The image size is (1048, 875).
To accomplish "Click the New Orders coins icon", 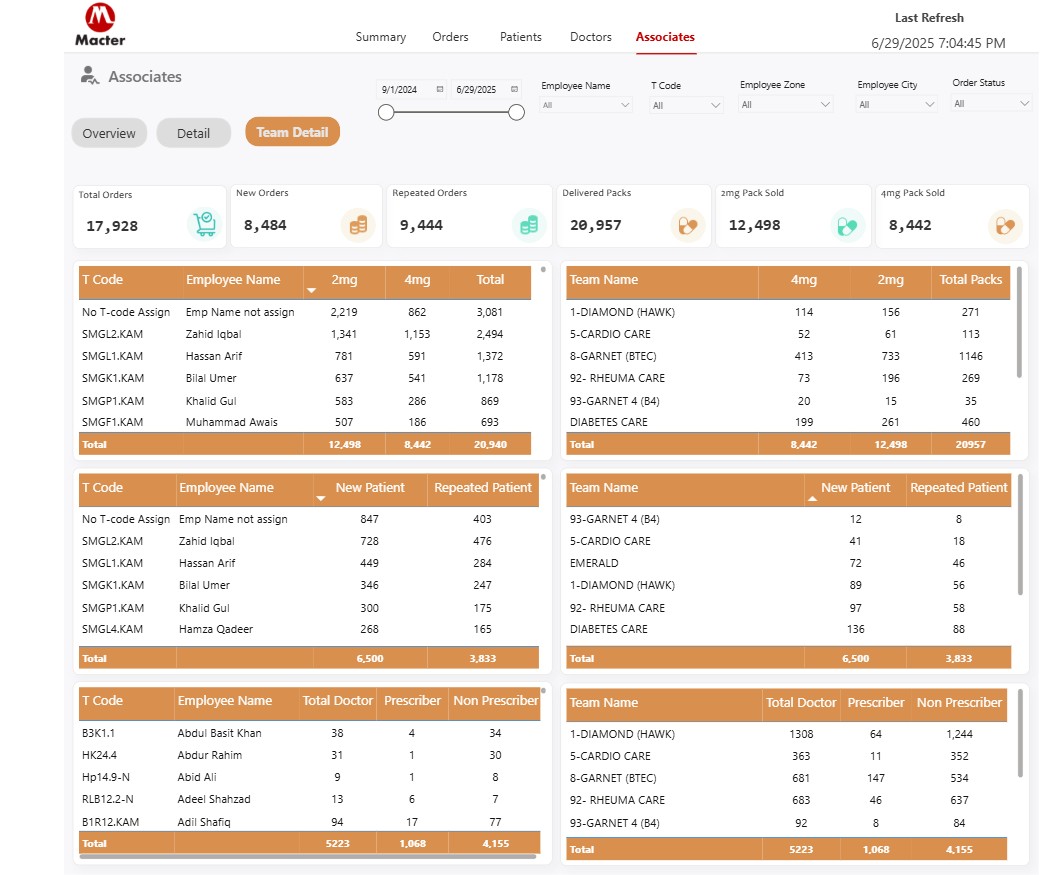I will (358, 225).
